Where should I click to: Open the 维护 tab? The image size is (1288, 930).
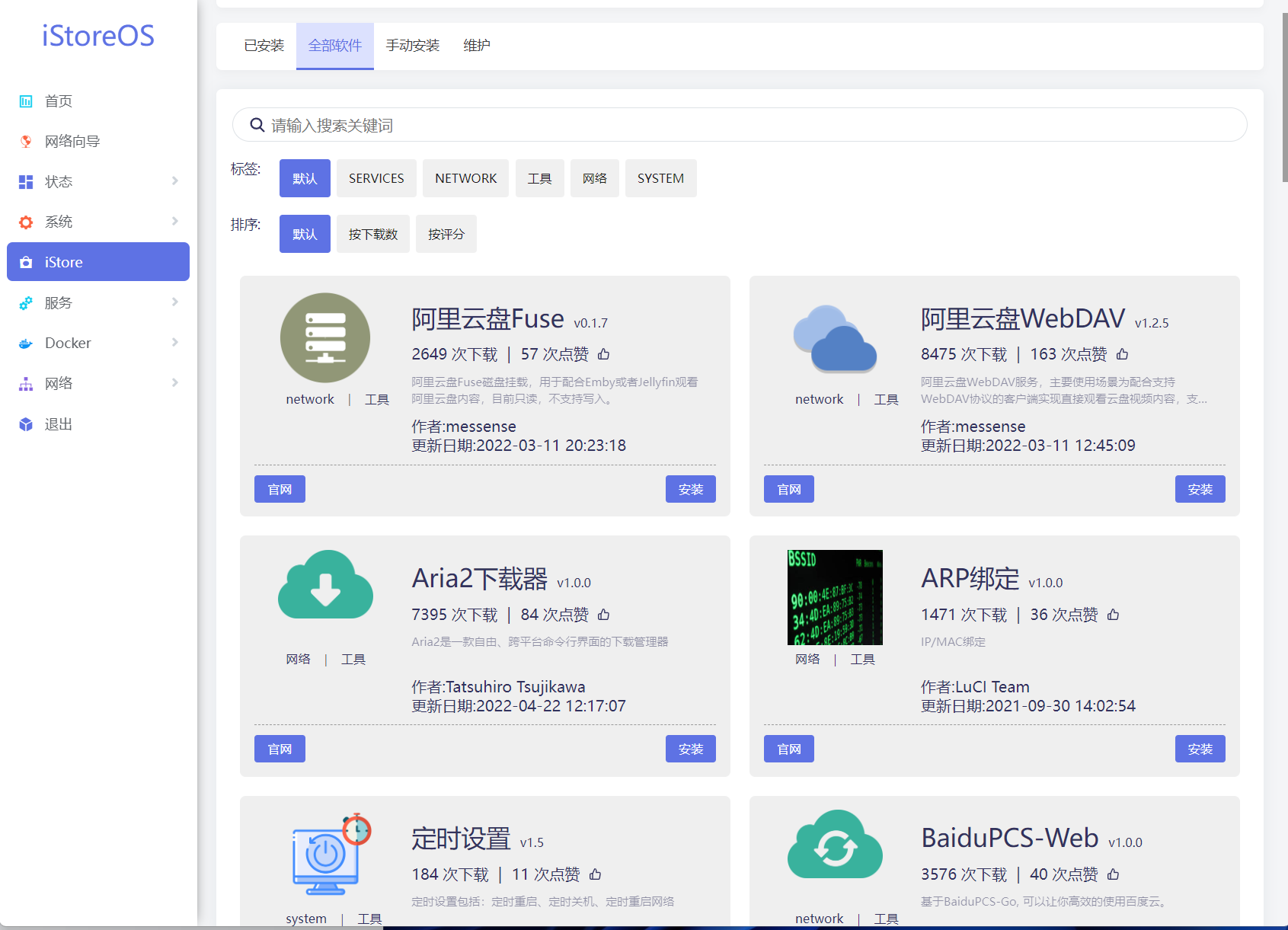477,46
